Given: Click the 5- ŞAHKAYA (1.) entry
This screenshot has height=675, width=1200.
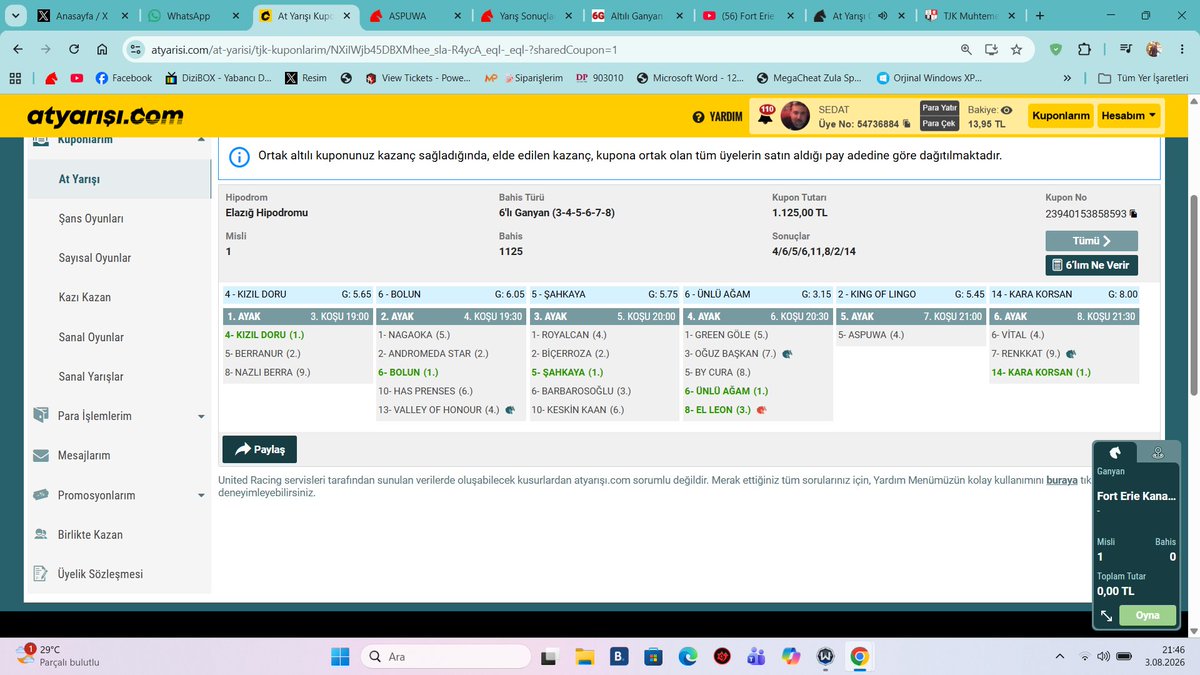Looking at the screenshot, I should [x=567, y=372].
